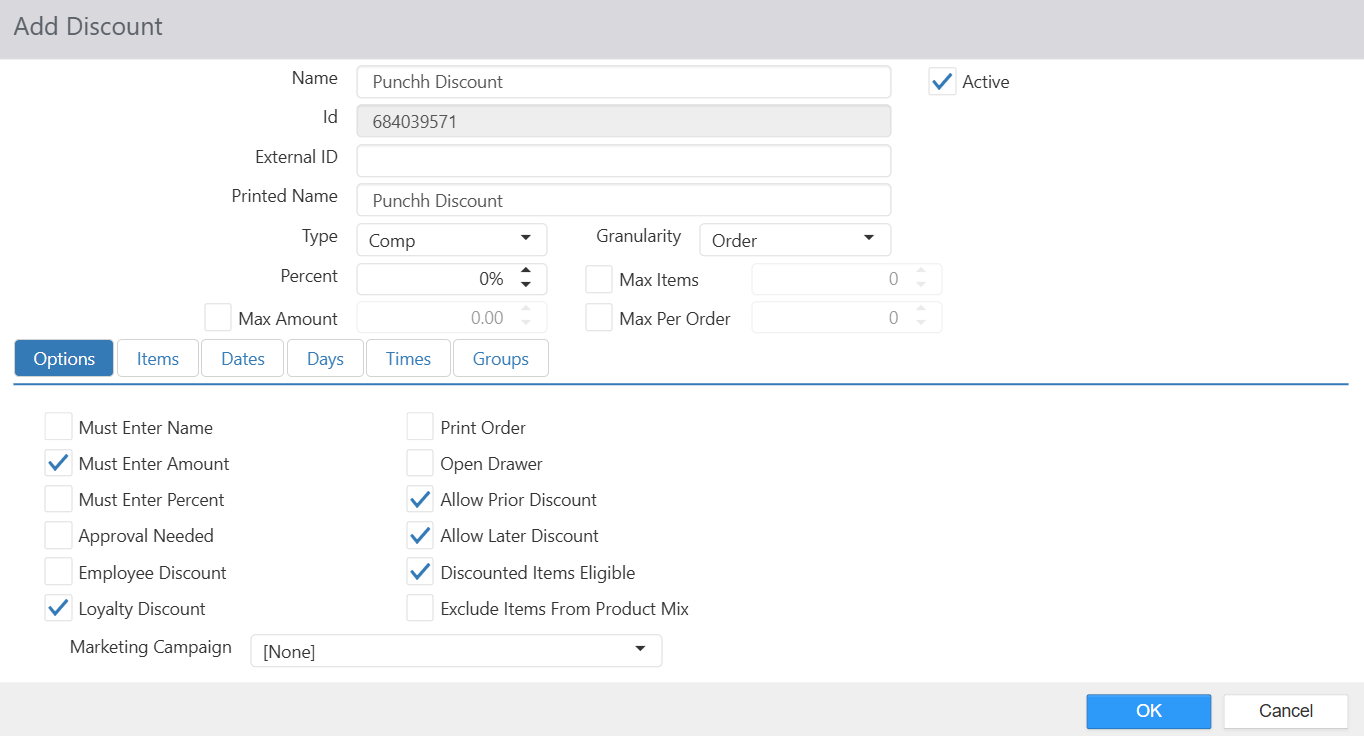Open the Type dropdown showing Comp
Viewport: 1364px width, 736px height.
tap(452, 240)
